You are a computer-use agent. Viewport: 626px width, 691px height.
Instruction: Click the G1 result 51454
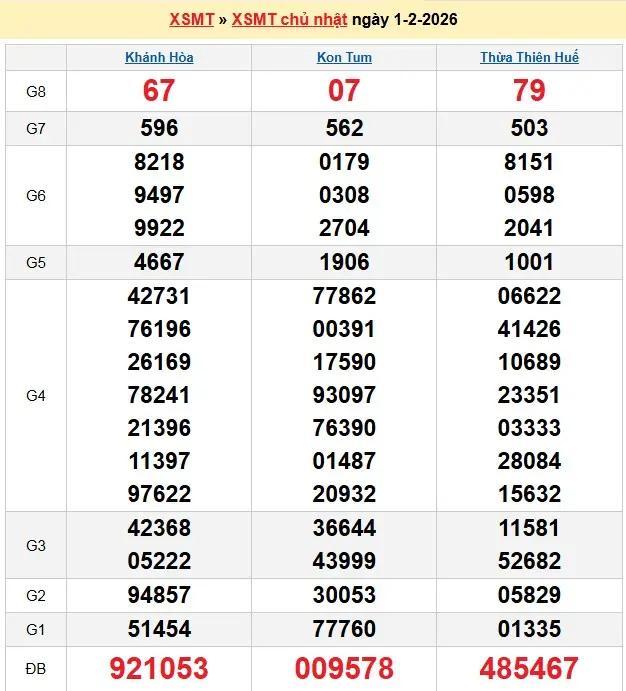coord(159,628)
